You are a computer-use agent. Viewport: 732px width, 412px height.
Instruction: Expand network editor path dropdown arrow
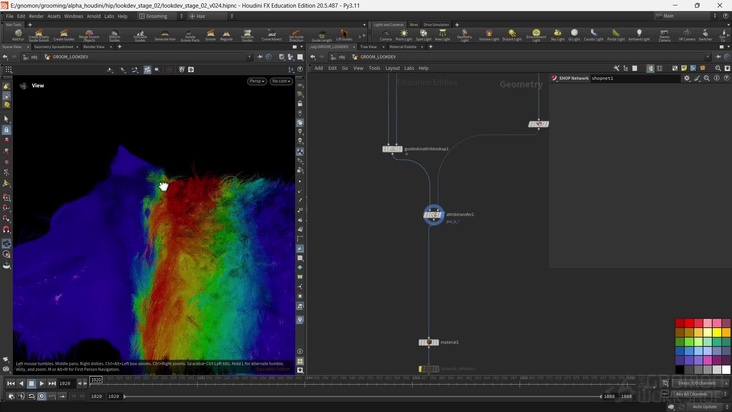(x=708, y=57)
